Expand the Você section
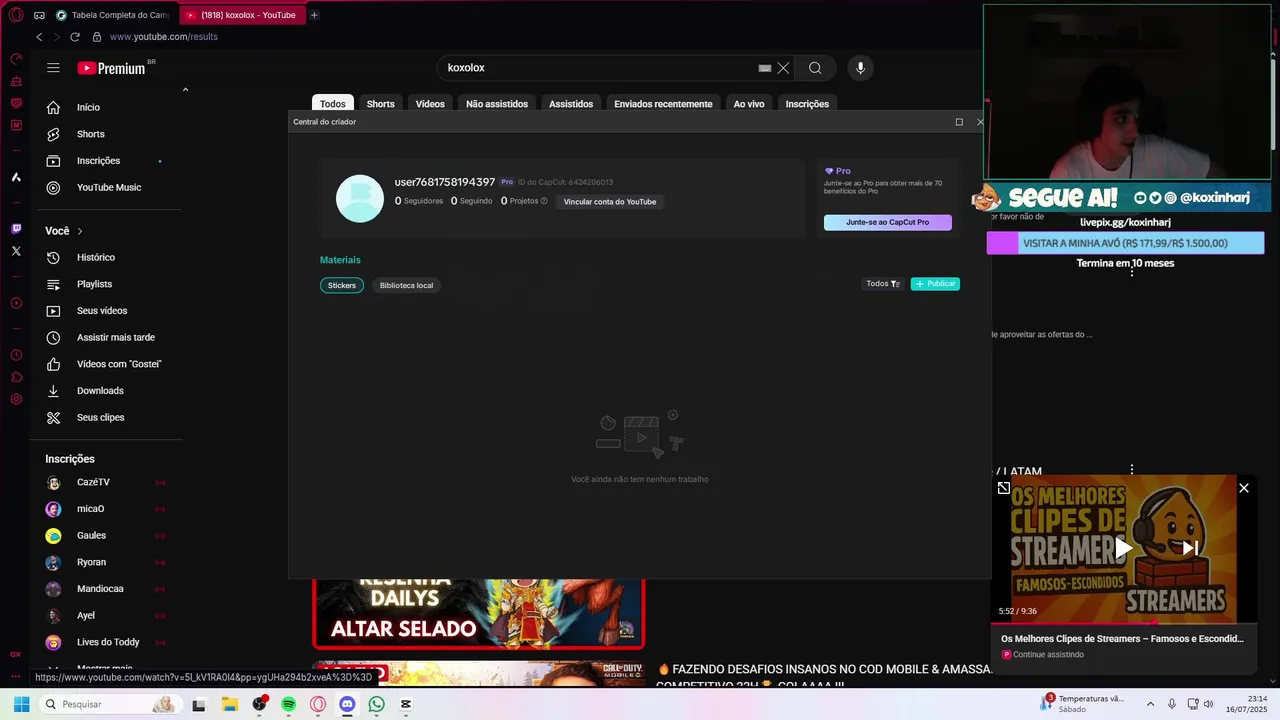The width and height of the screenshot is (1280, 720). coord(64,231)
